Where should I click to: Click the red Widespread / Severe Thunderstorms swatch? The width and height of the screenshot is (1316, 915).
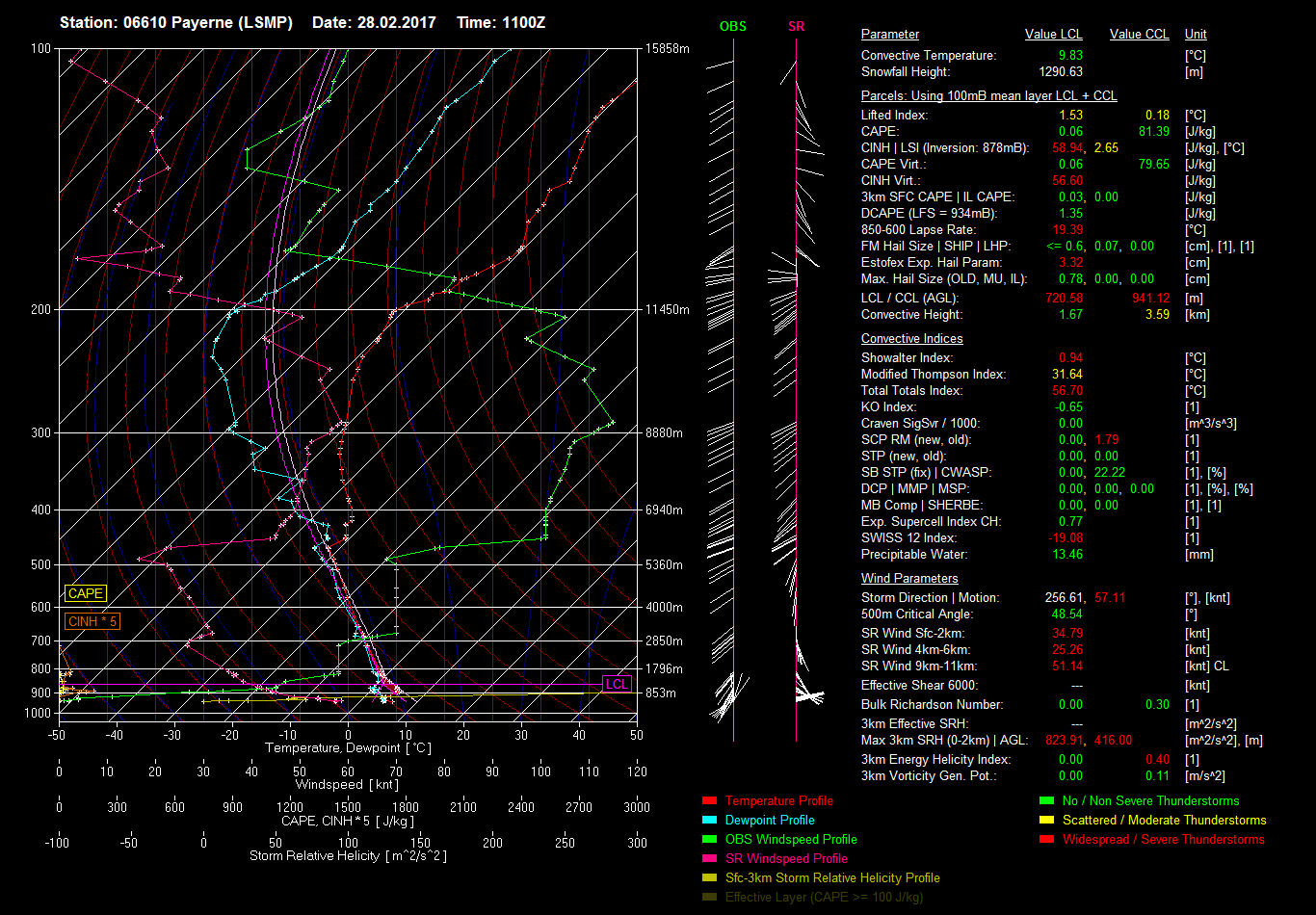click(x=1046, y=840)
